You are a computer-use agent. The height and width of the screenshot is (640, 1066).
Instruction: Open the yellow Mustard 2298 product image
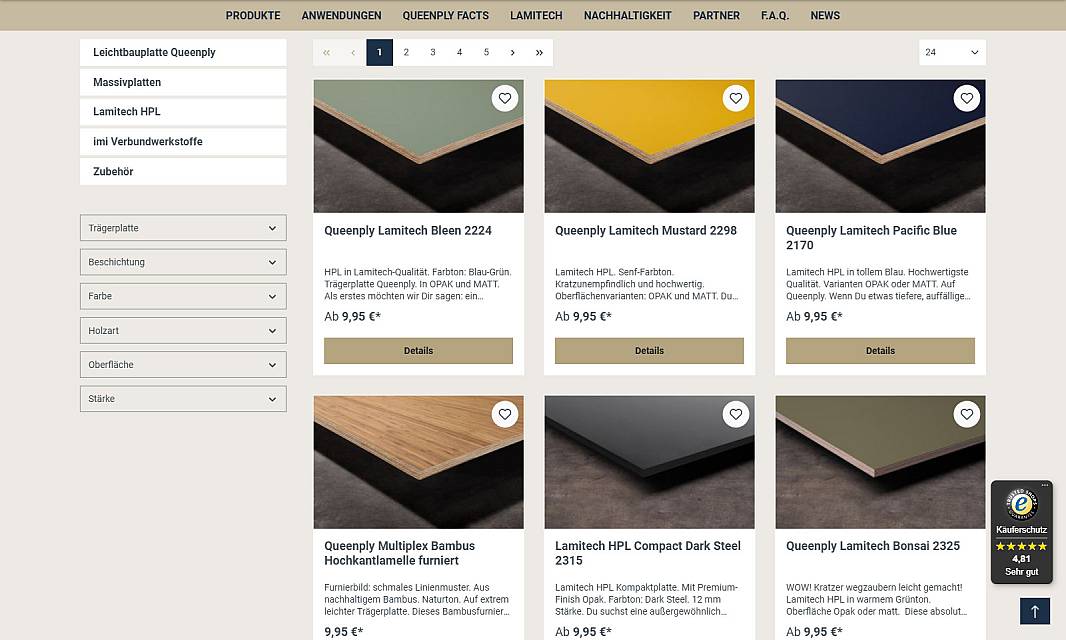pyautogui.click(x=649, y=146)
